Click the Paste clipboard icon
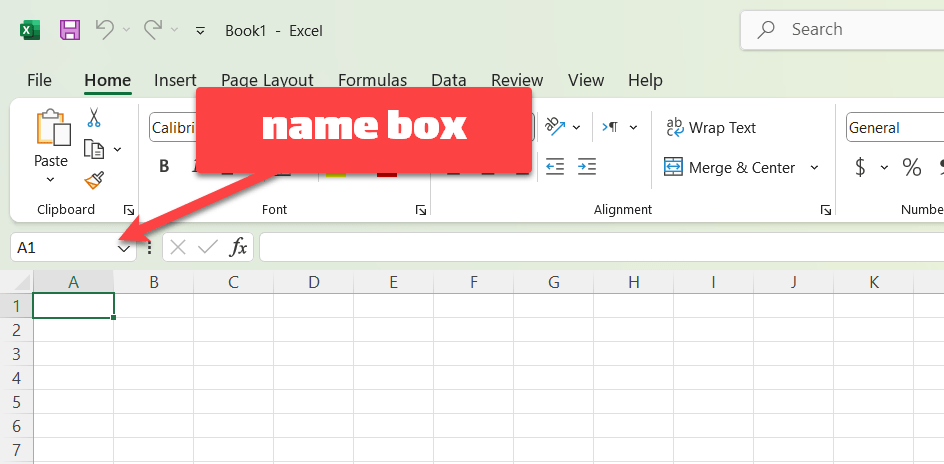 52,128
